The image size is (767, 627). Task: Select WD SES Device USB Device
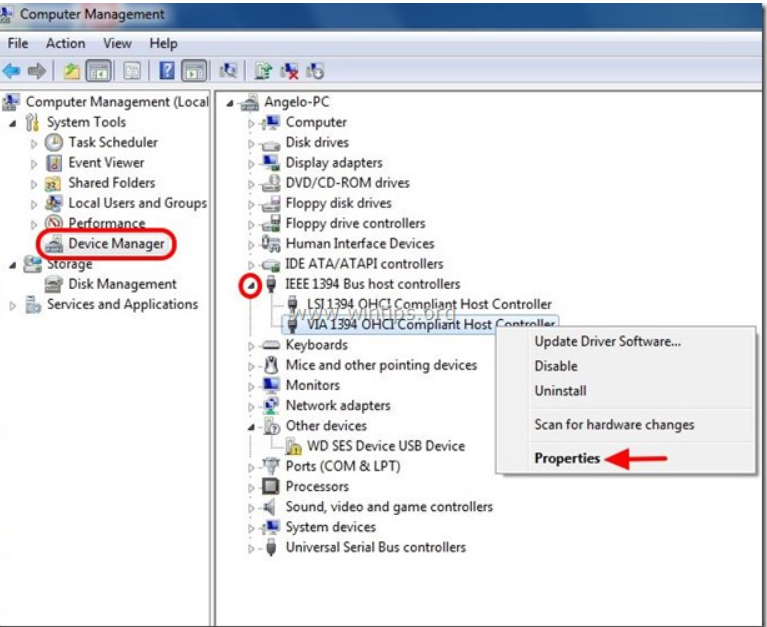386,446
